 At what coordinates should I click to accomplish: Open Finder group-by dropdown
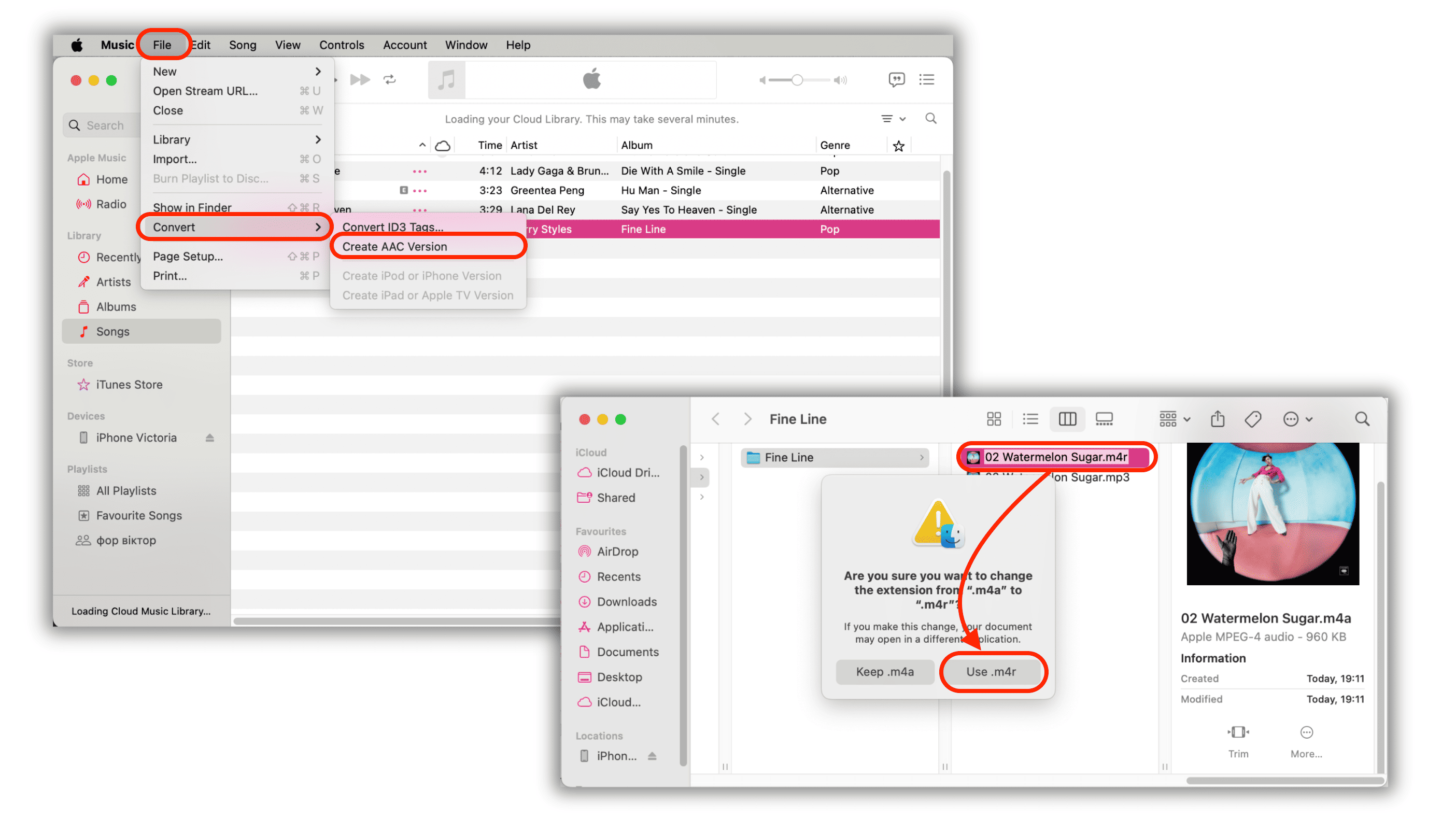[x=1175, y=419]
